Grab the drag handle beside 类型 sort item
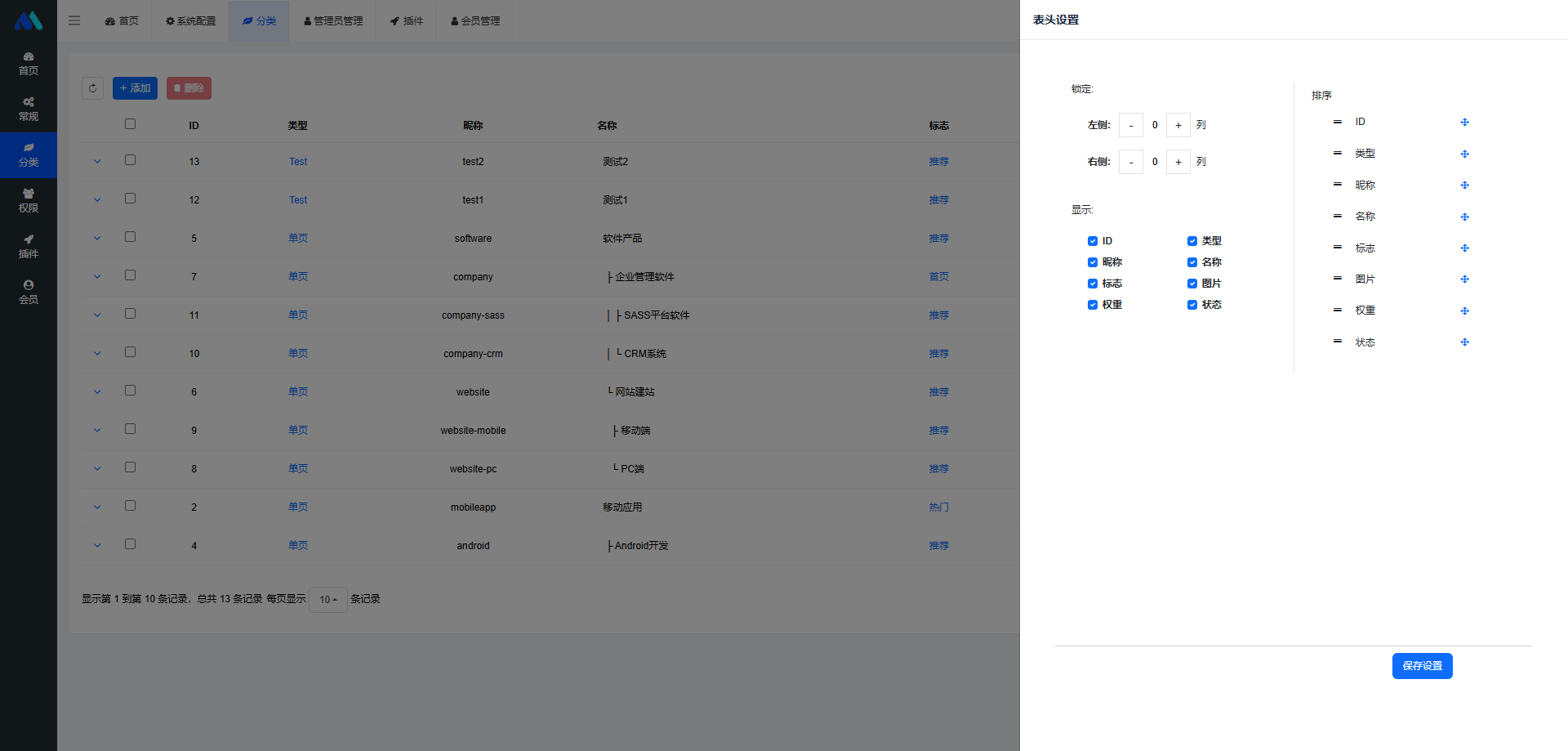Screen dimensions: 1568x751 (x=1337, y=153)
